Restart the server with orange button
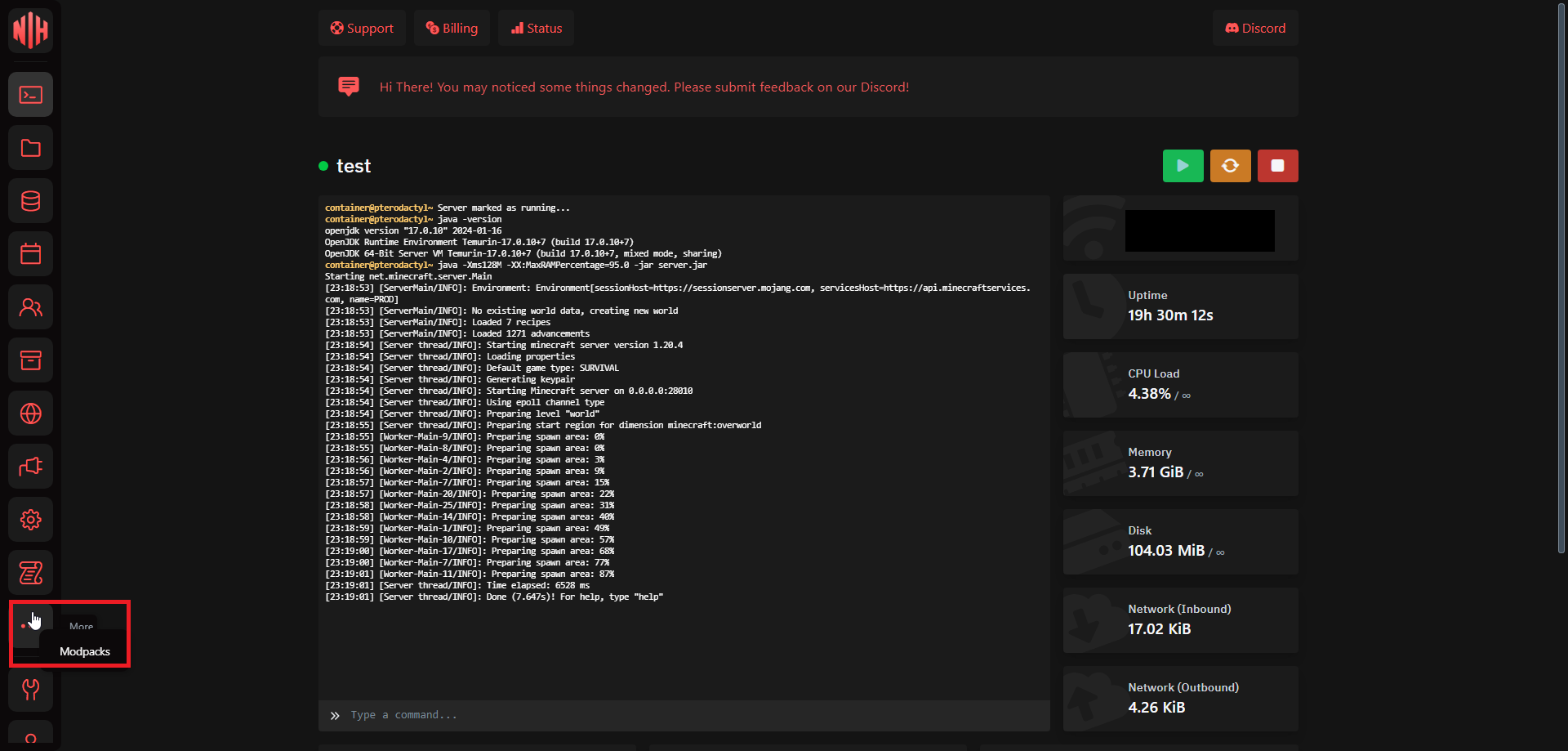This screenshot has width=1568, height=751. 1230,166
